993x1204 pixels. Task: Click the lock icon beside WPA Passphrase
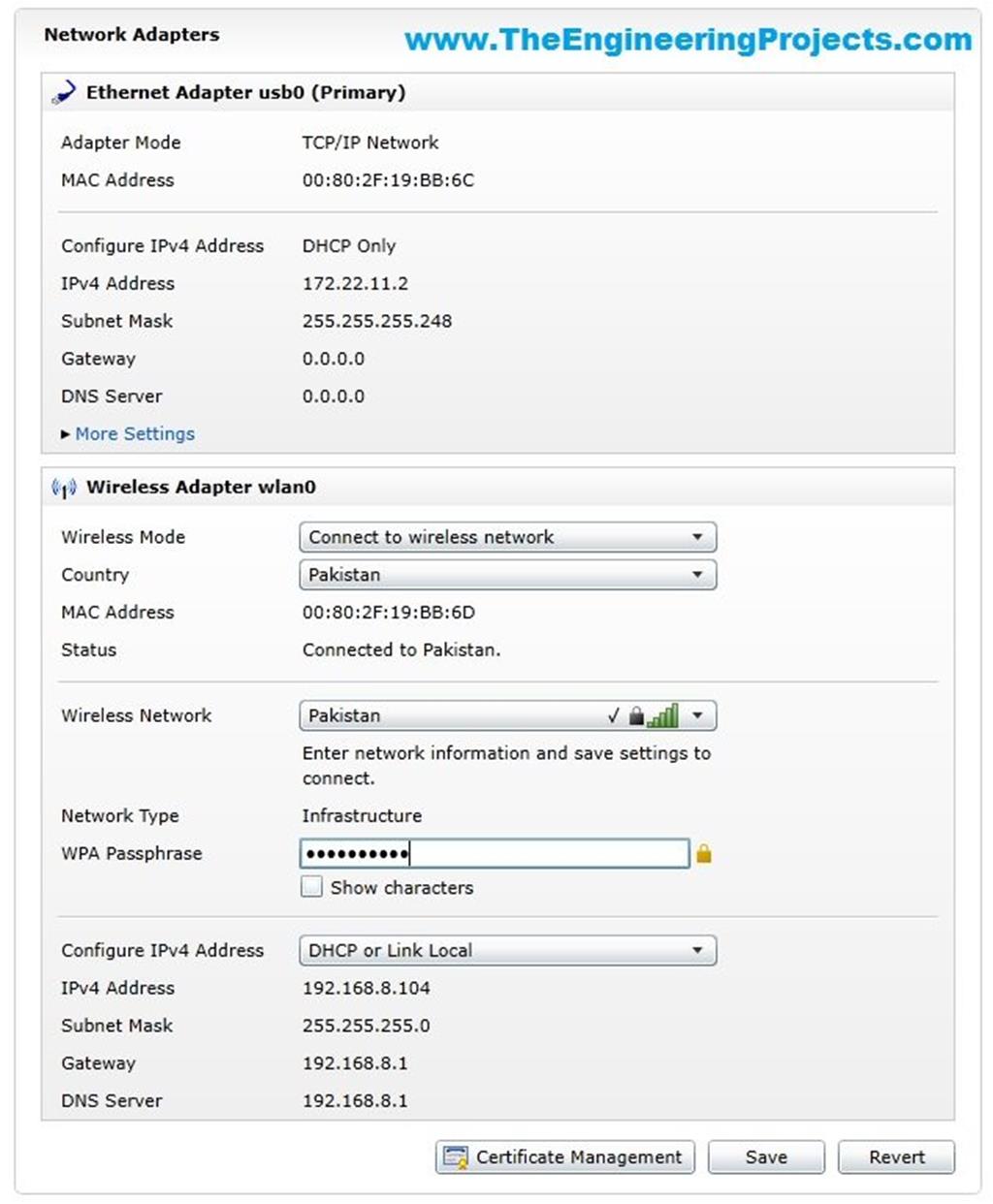(705, 853)
